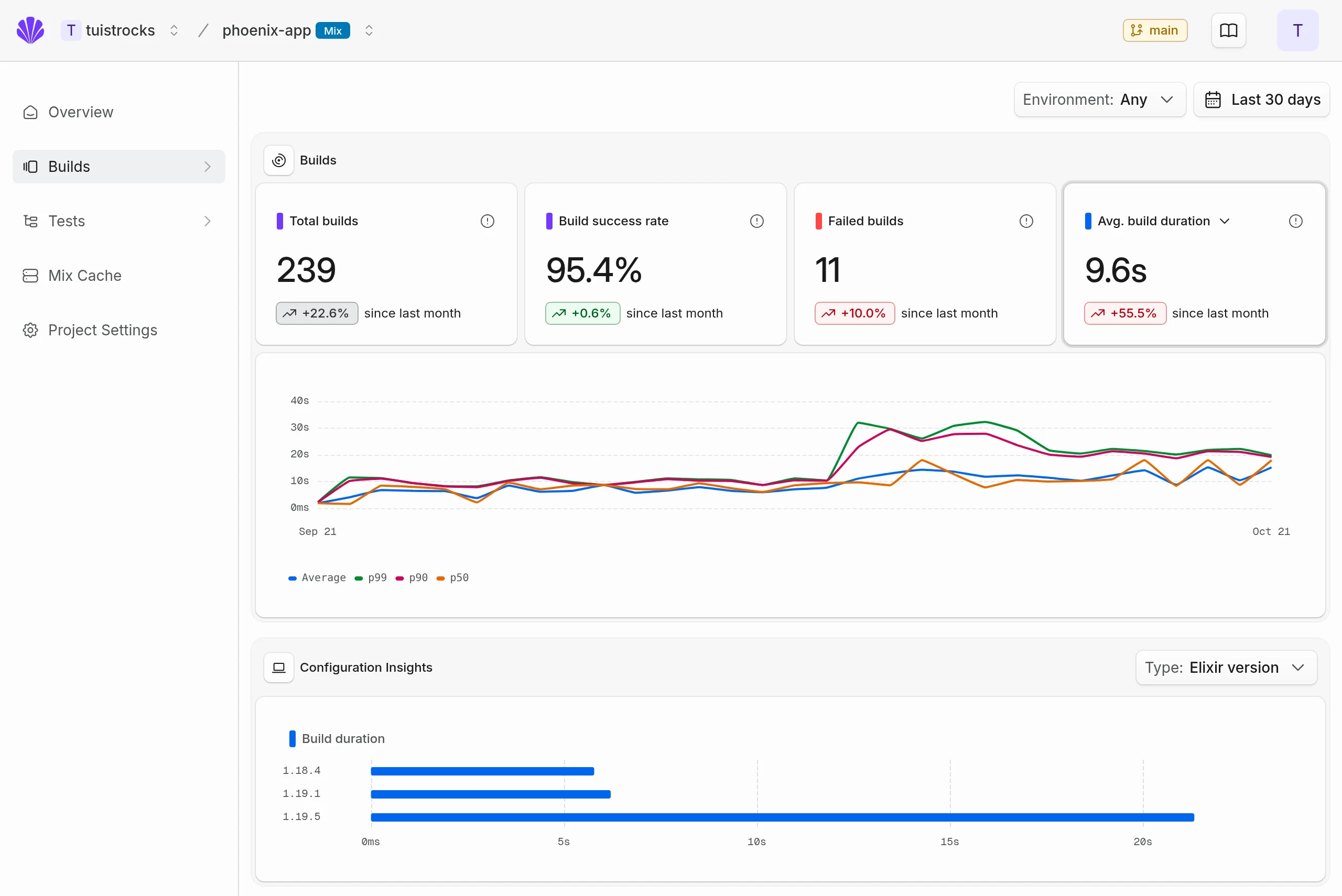1342x896 pixels.
Task: Click the Mix Cache storage icon
Action: coord(30,276)
